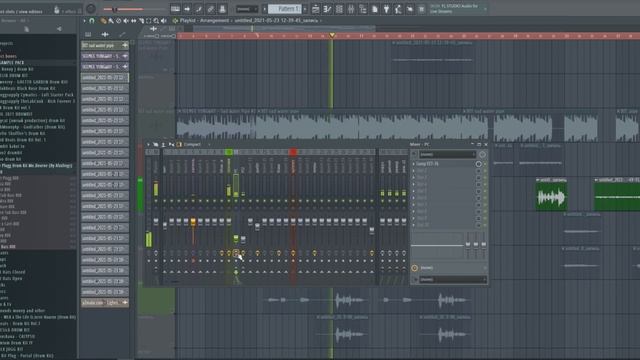Click the playhead marker on the timeline
The height and width of the screenshot is (360, 640).
pyautogui.click(x=332, y=36)
